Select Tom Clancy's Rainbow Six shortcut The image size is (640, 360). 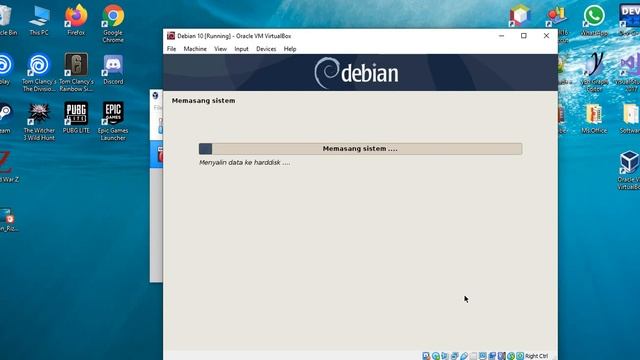76,73
